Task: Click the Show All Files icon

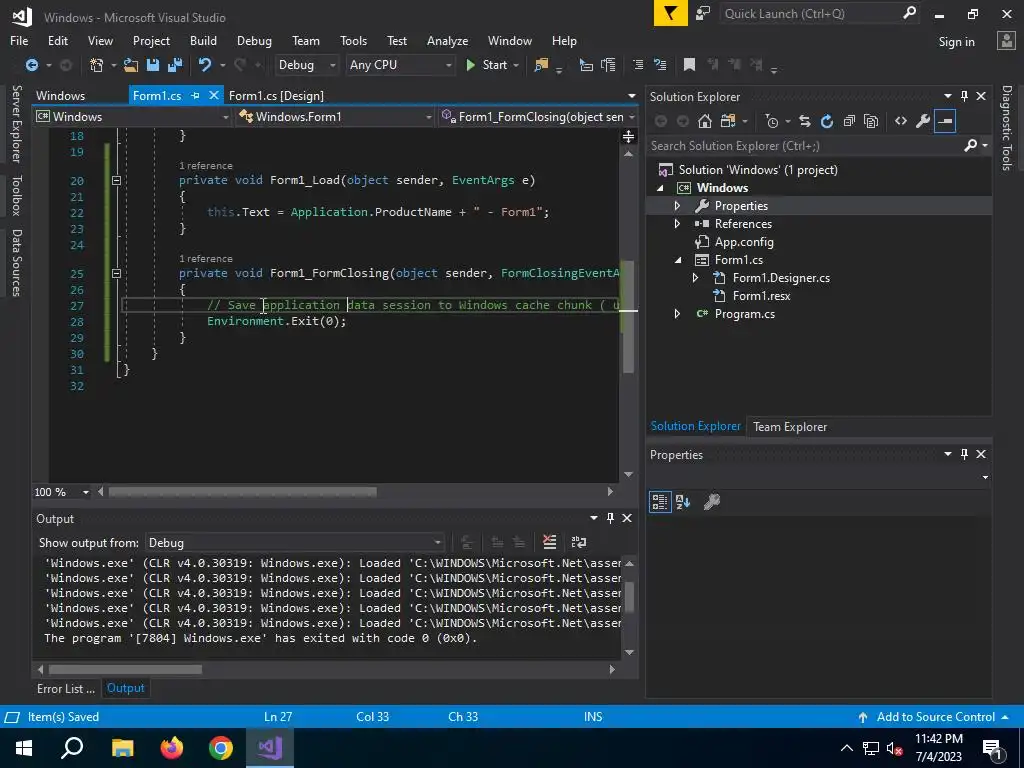Action: pos(871,121)
